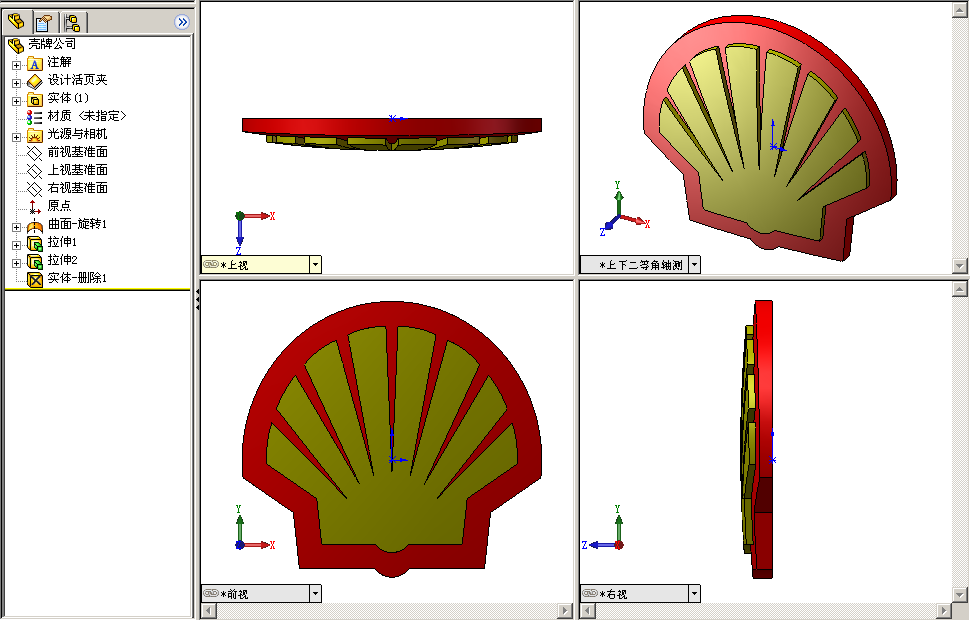Viewport: 970px width, 620px height.
Task: Click the 拉伸2 extrude feature icon
Action: coord(35,262)
